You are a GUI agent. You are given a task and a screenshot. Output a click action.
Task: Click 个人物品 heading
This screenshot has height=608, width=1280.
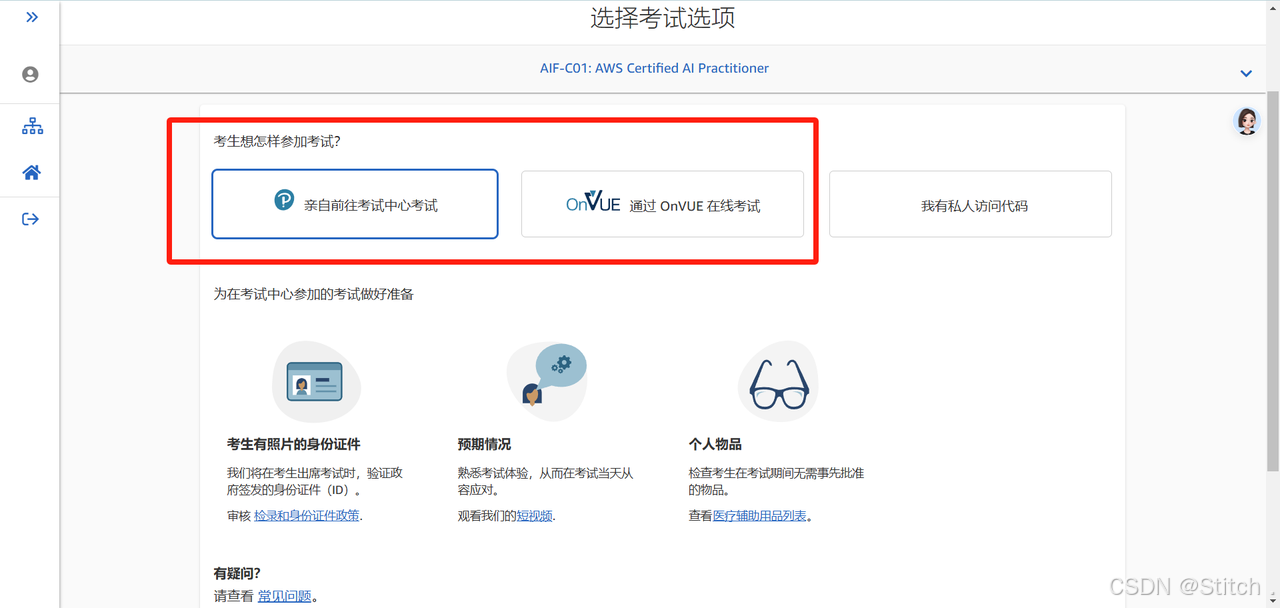pyautogui.click(x=715, y=444)
